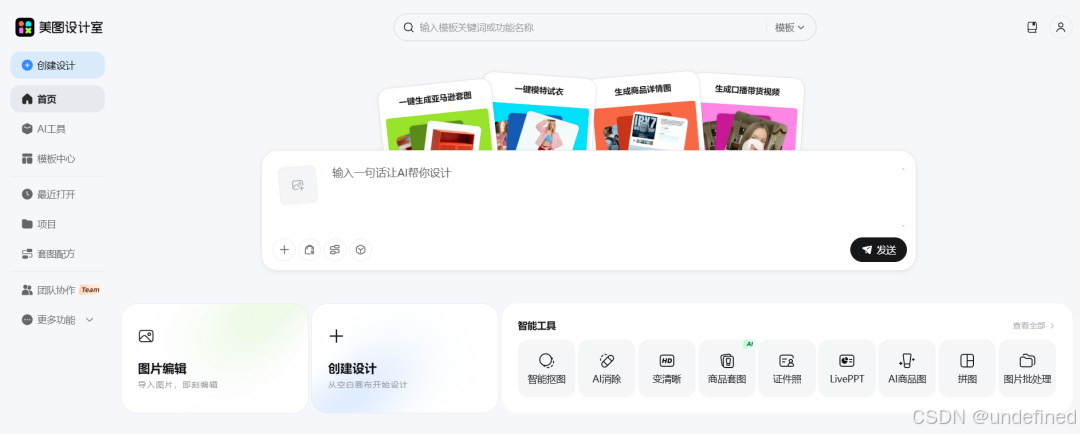1080x434 pixels.
Task: Open the user account avatar icon
Action: pyautogui.click(x=1060, y=28)
